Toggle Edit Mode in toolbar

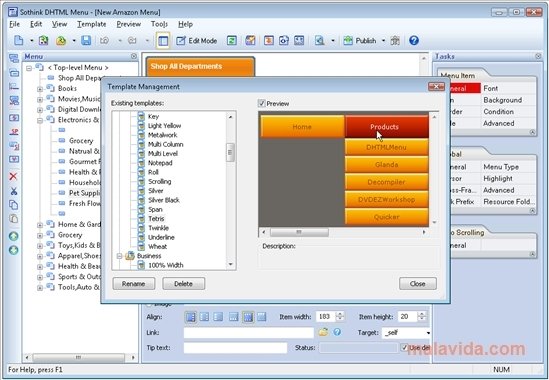tap(196, 41)
